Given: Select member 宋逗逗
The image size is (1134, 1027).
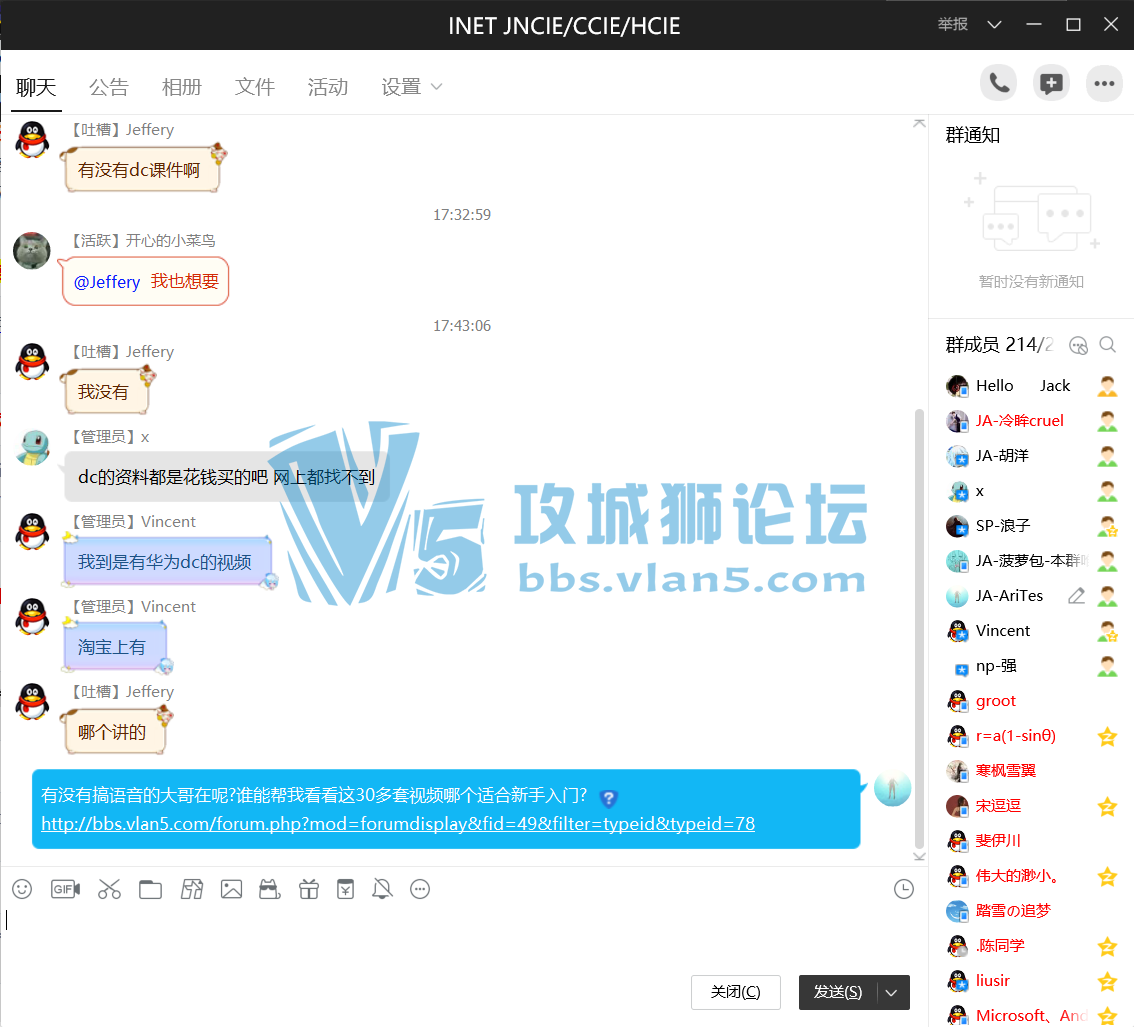Looking at the screenshot, I should pyautogui.click(x=1031, y=806).
